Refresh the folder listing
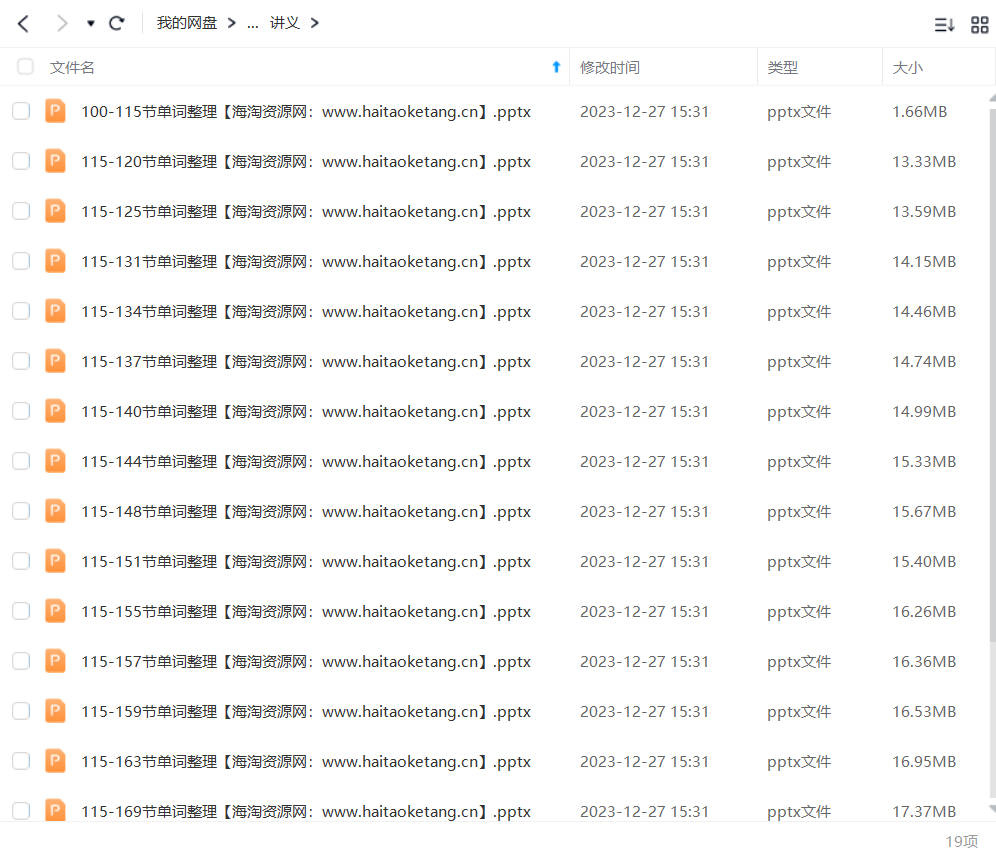The image size is (996, 855). tap(116, 24)
